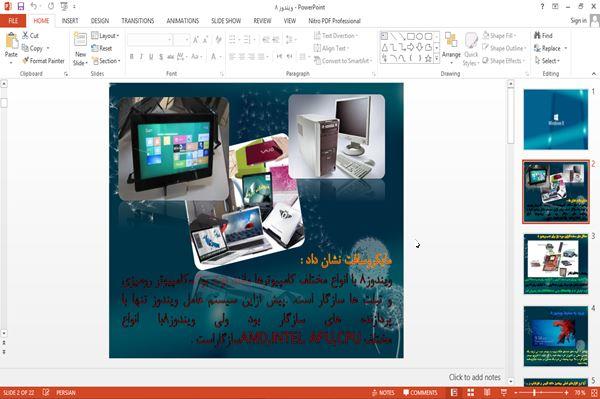Increase font size with the large A icon

[x=196, y=40]
